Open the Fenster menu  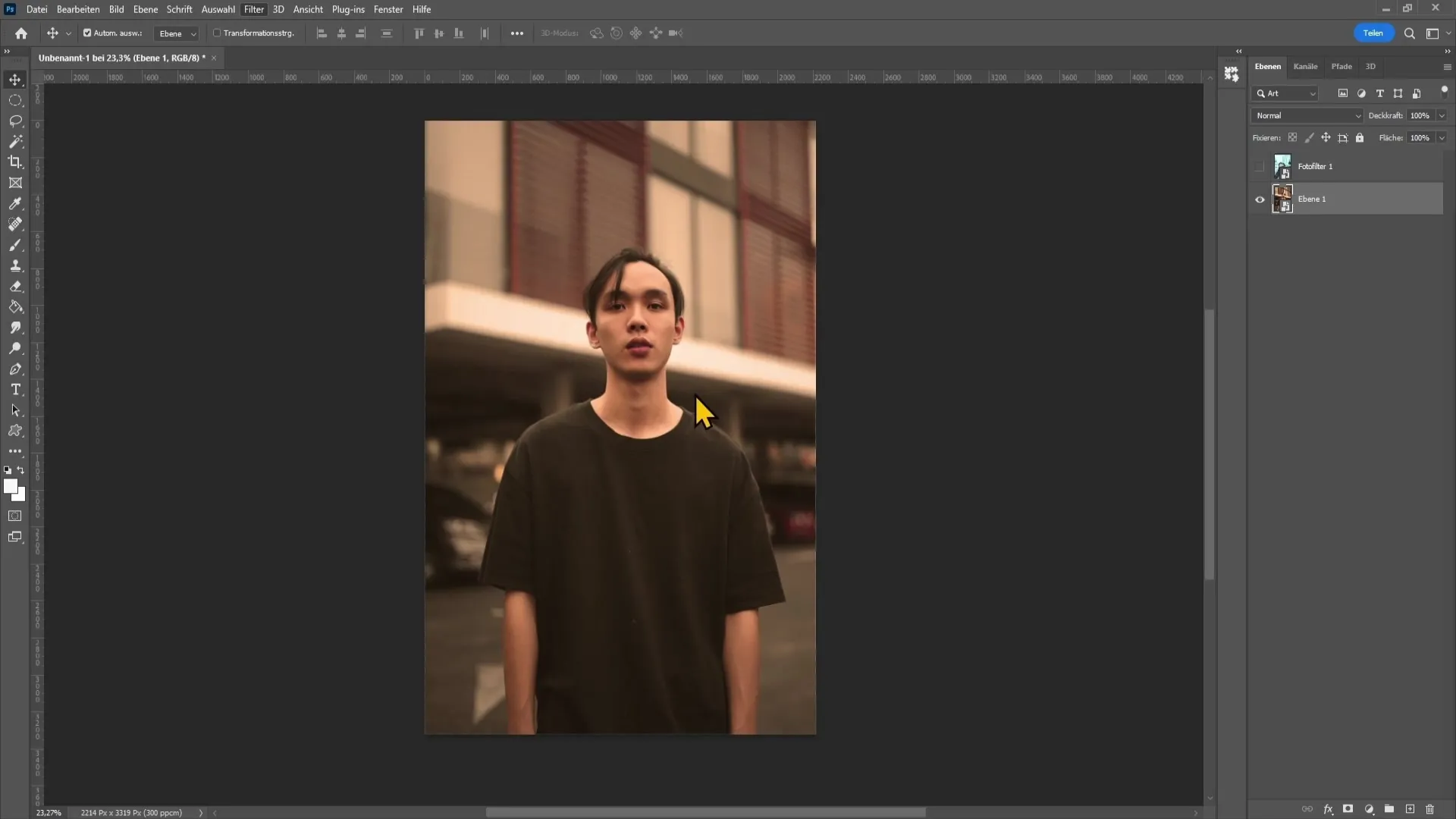pos(388,9)
